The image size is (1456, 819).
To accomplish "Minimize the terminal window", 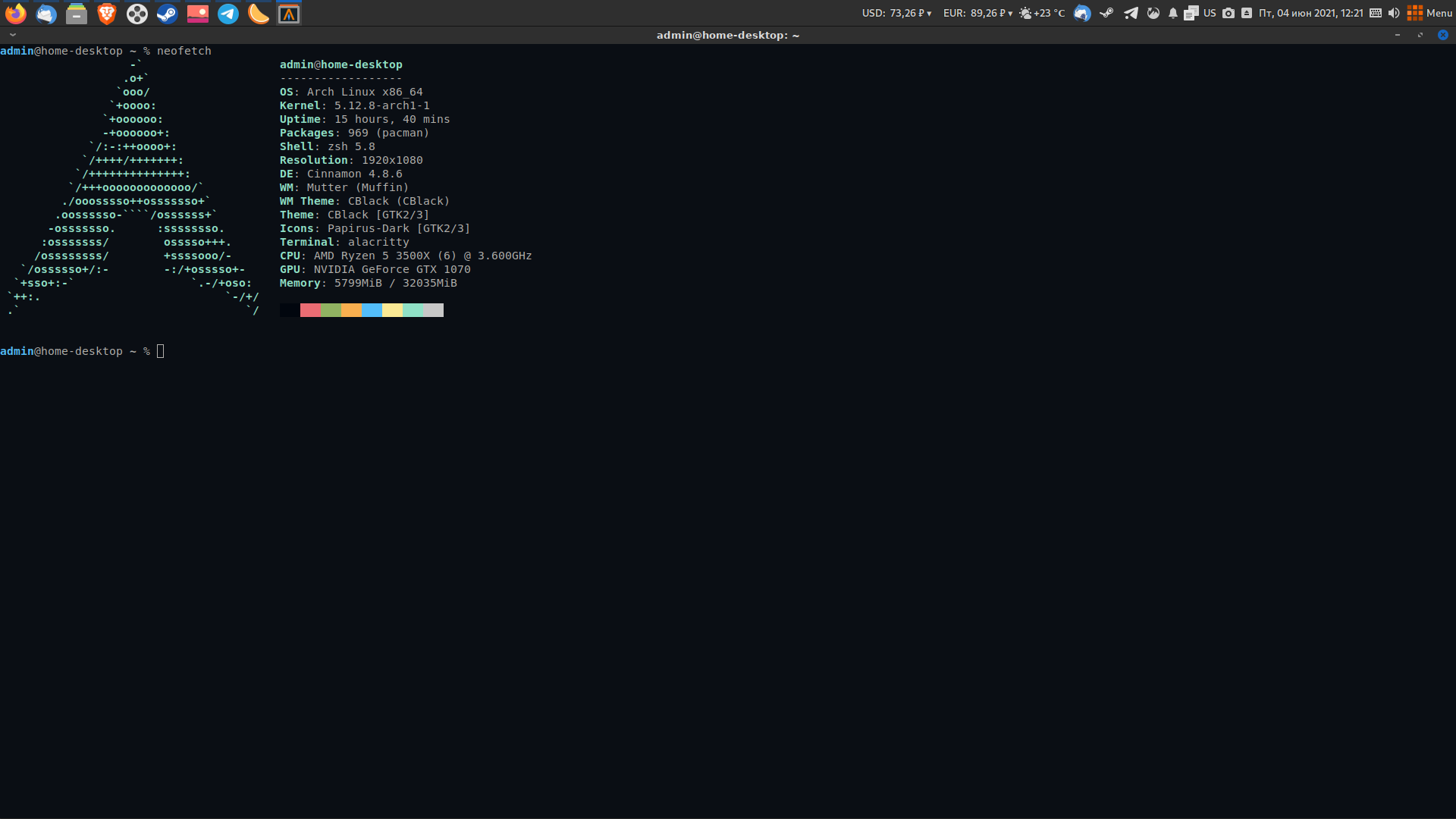I will click(1398, 35).
